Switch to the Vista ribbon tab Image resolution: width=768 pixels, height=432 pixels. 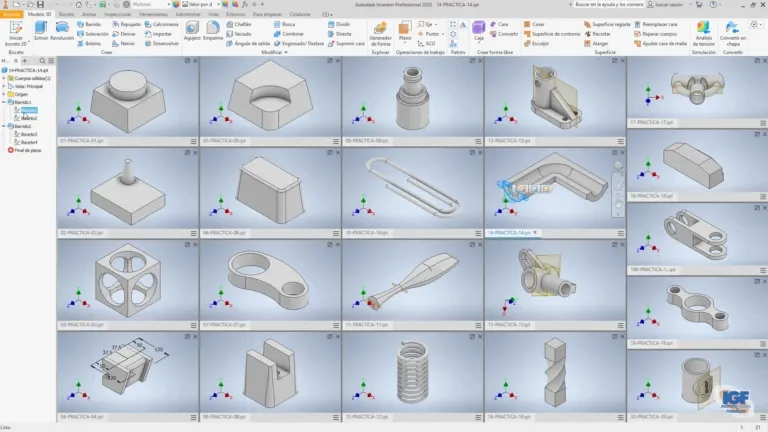214,14
